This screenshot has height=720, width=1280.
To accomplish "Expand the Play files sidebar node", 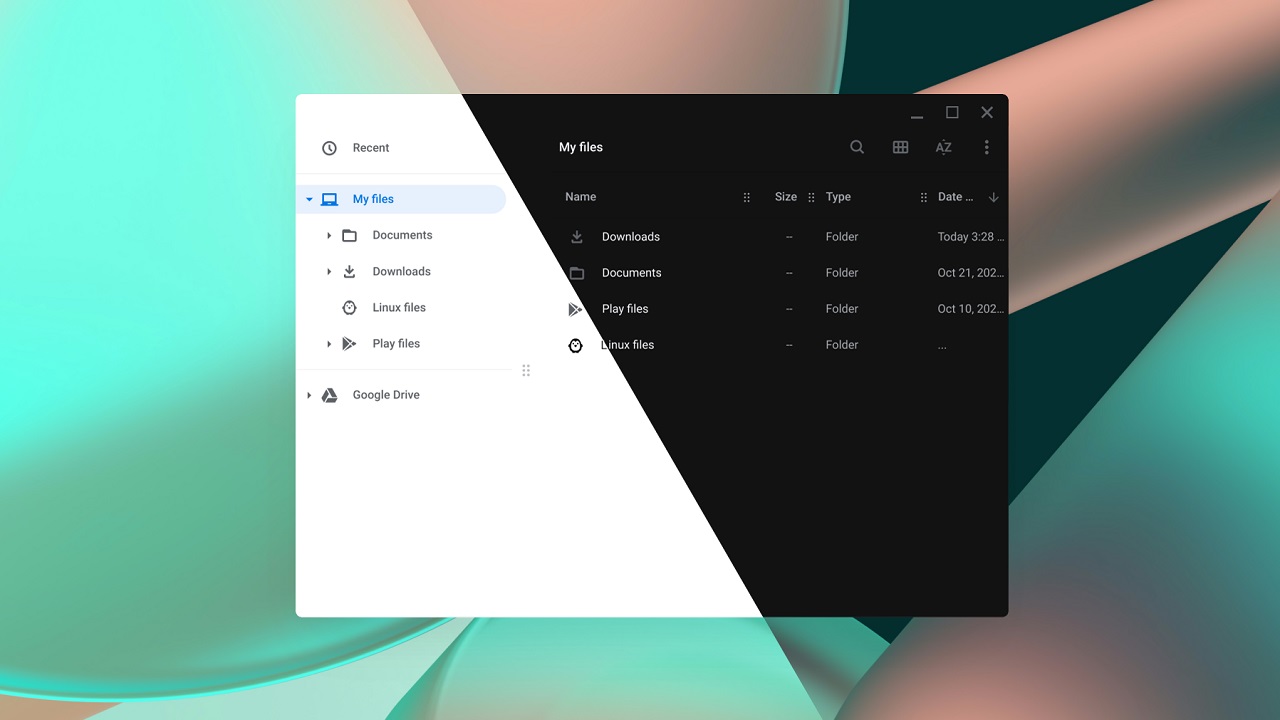I will (x=329, y=344).
